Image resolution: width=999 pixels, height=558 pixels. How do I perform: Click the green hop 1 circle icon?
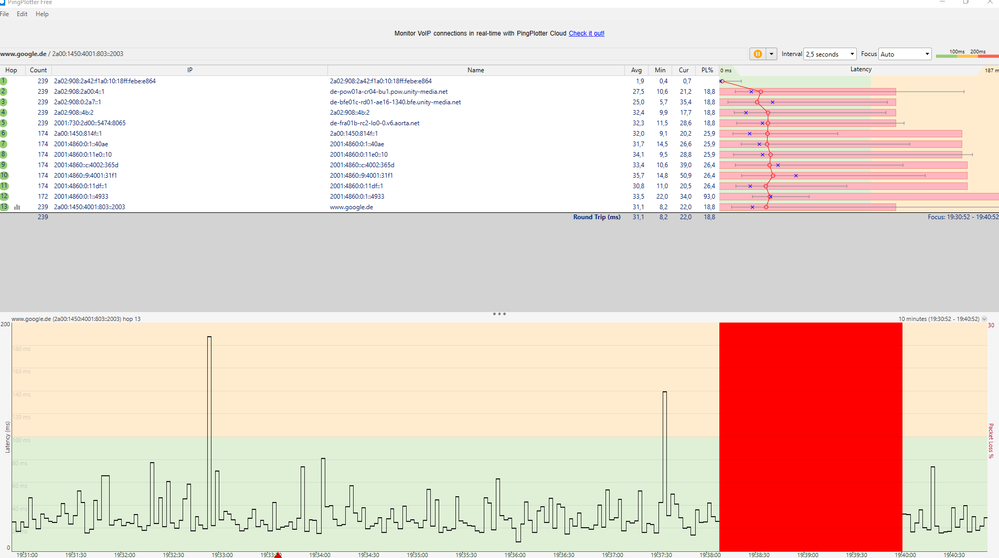[x=3, y=81]
